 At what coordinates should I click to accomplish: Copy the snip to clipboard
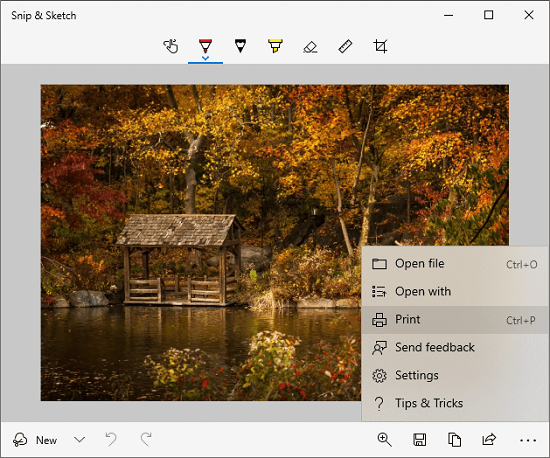454,439
